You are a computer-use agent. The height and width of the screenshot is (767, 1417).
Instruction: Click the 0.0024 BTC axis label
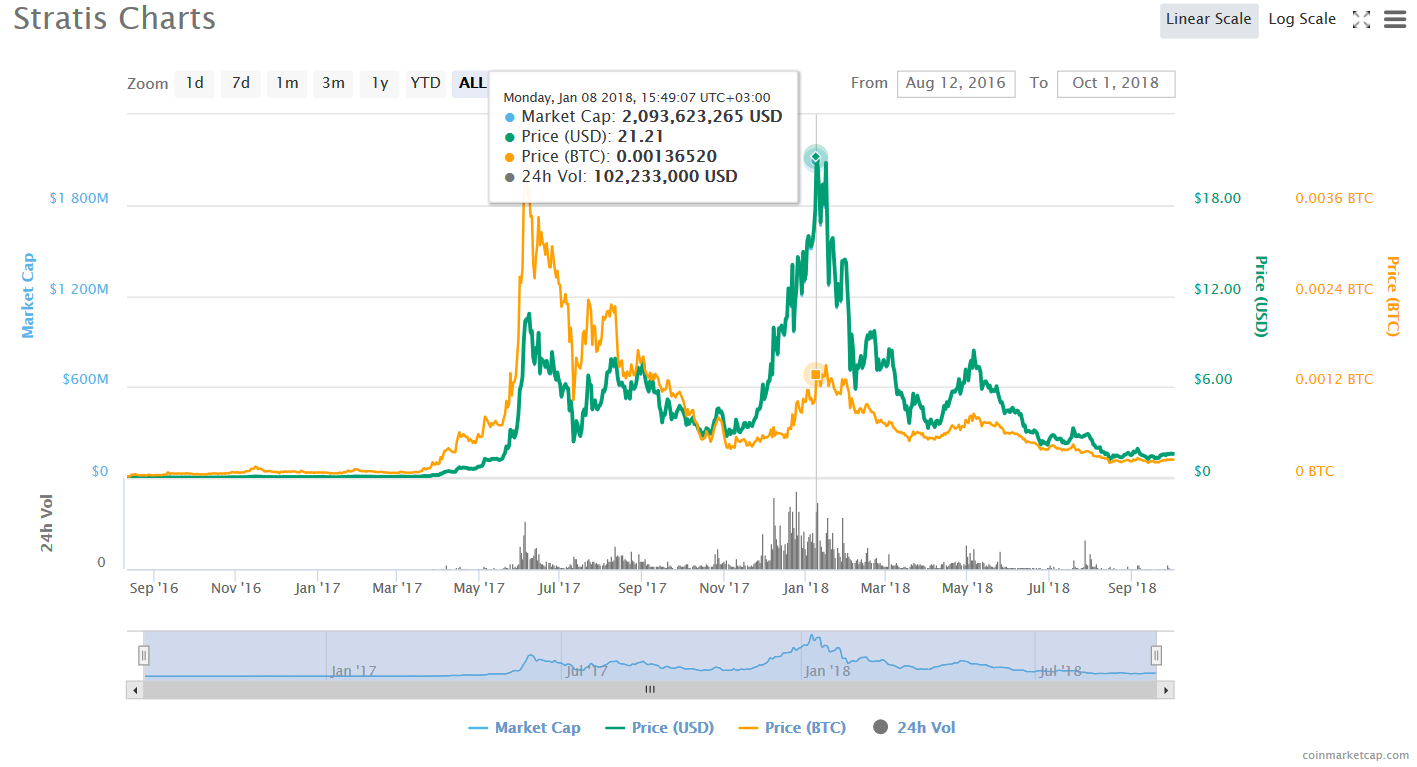pos(1335,289)
